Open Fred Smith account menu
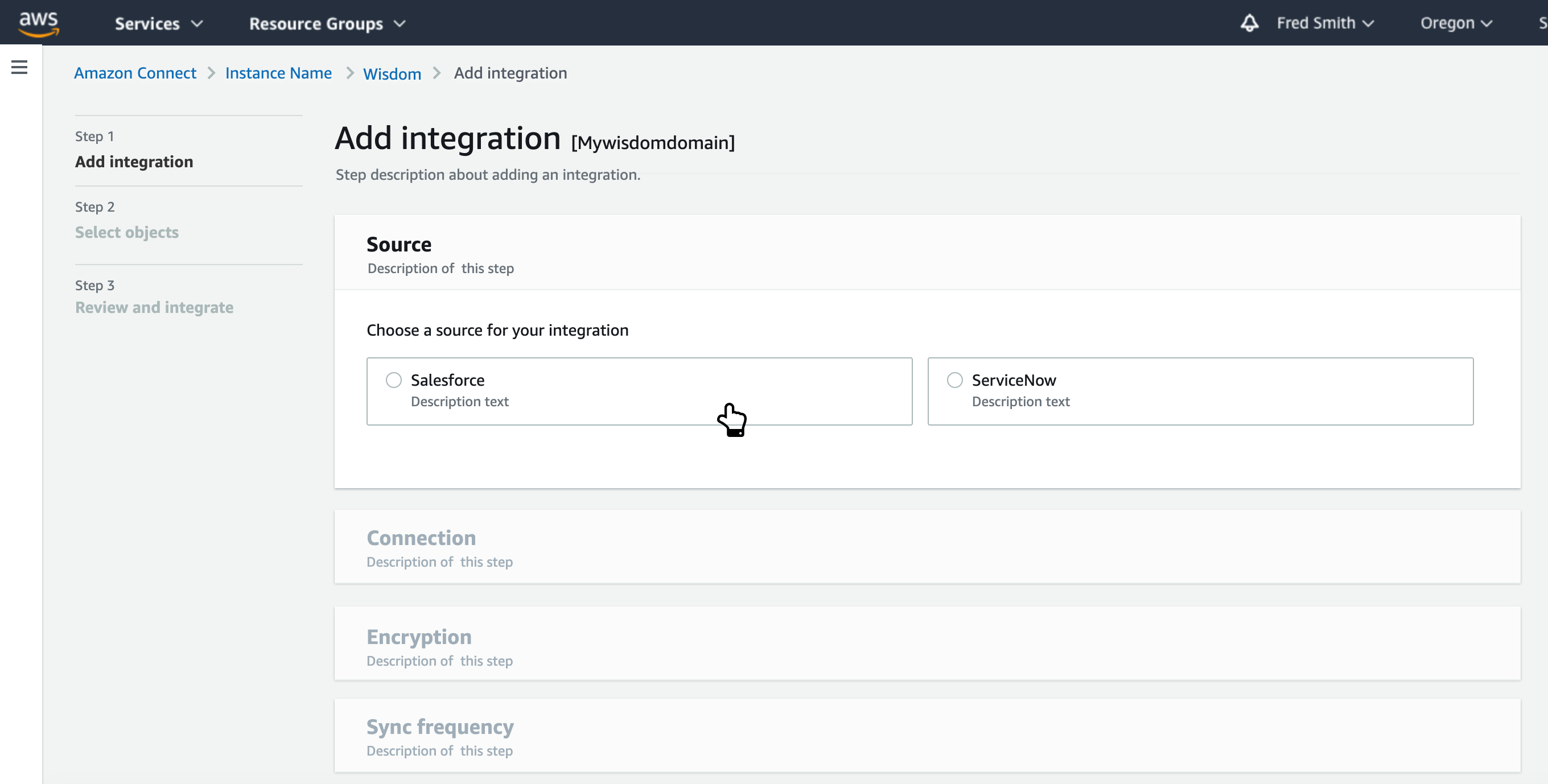Viewport: 1548px width, 784px height. click(x=1315, y=23)
